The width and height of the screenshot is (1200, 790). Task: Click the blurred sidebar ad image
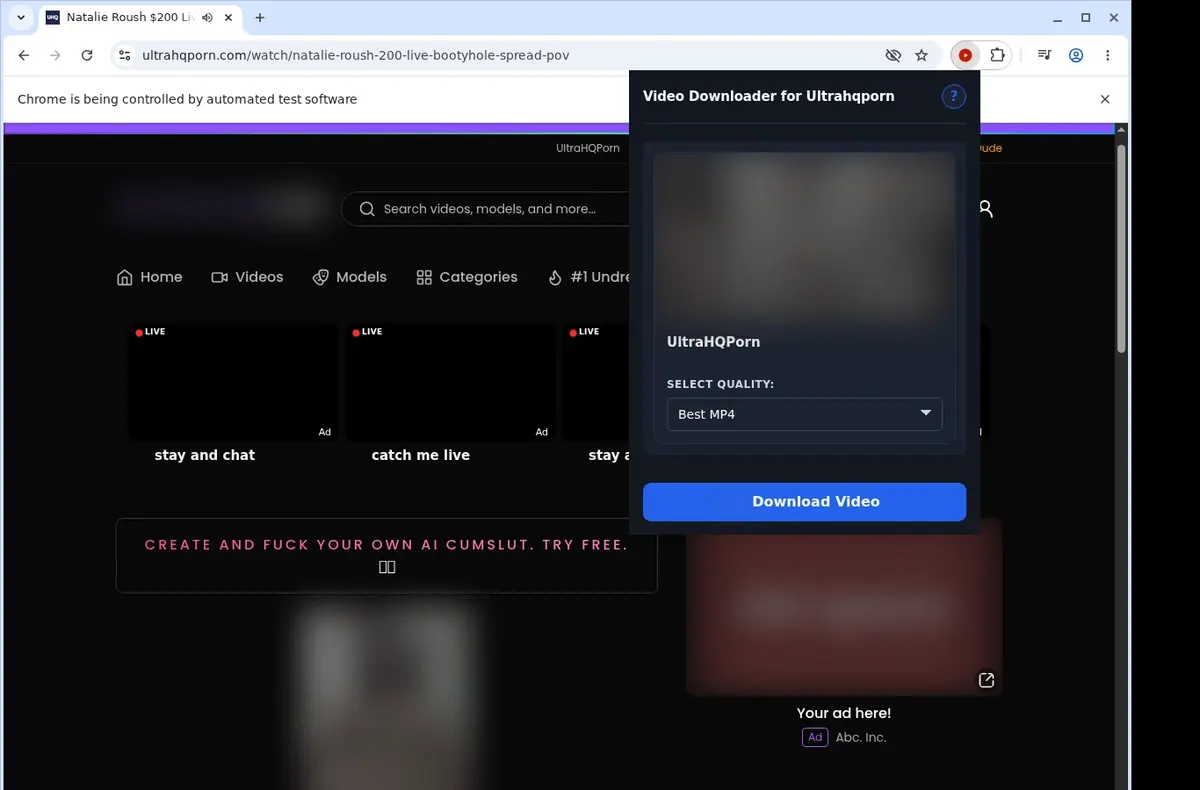click(x=844, y=607)
